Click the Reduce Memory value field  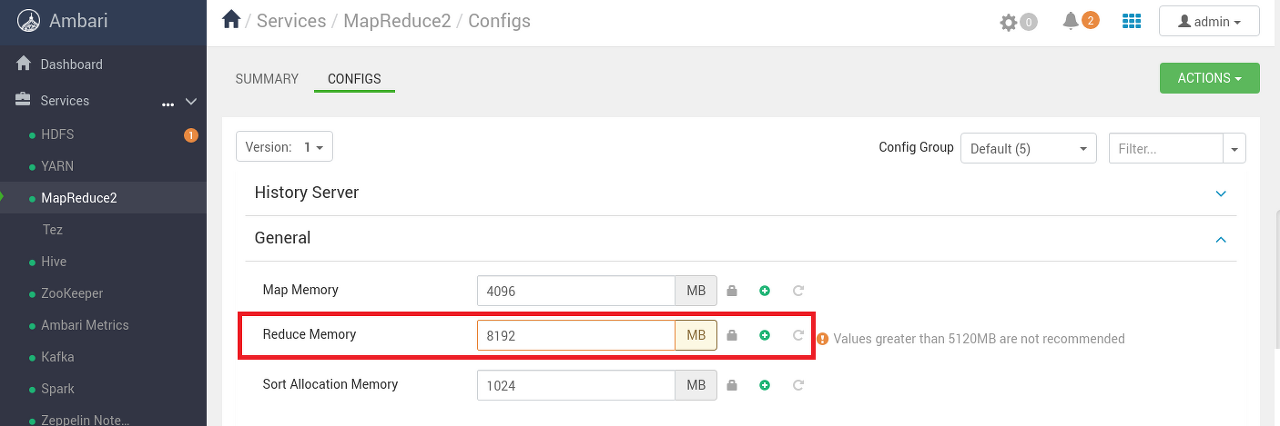tap(577, 336)
